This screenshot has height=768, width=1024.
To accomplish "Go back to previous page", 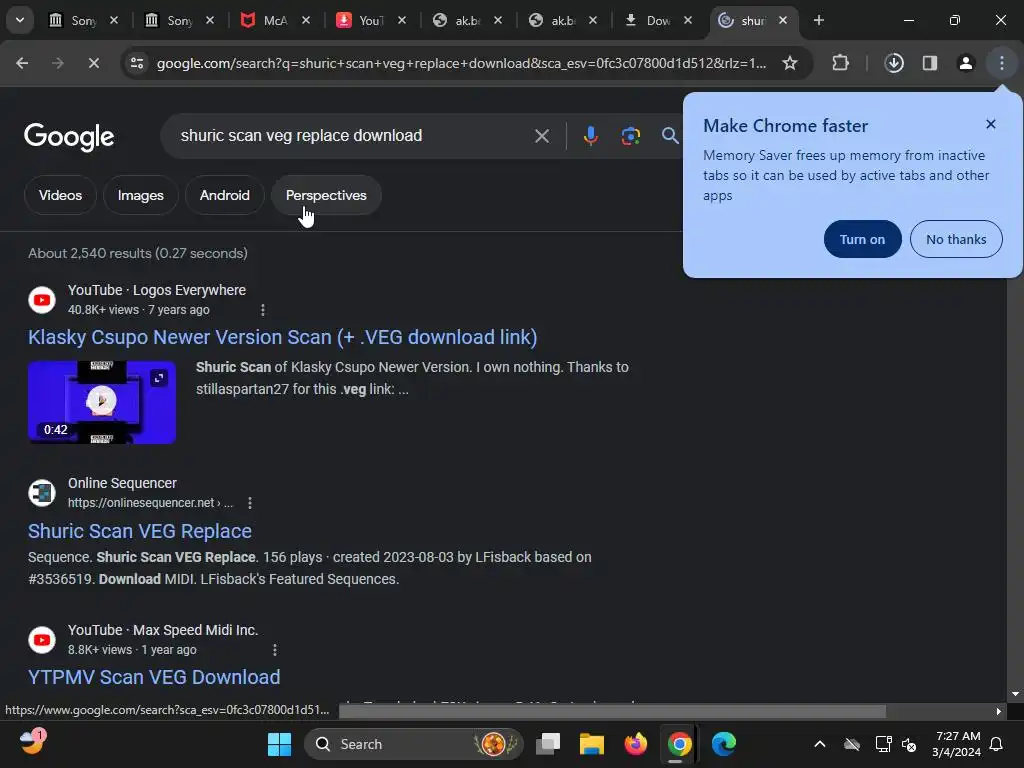I will point(22,63).
